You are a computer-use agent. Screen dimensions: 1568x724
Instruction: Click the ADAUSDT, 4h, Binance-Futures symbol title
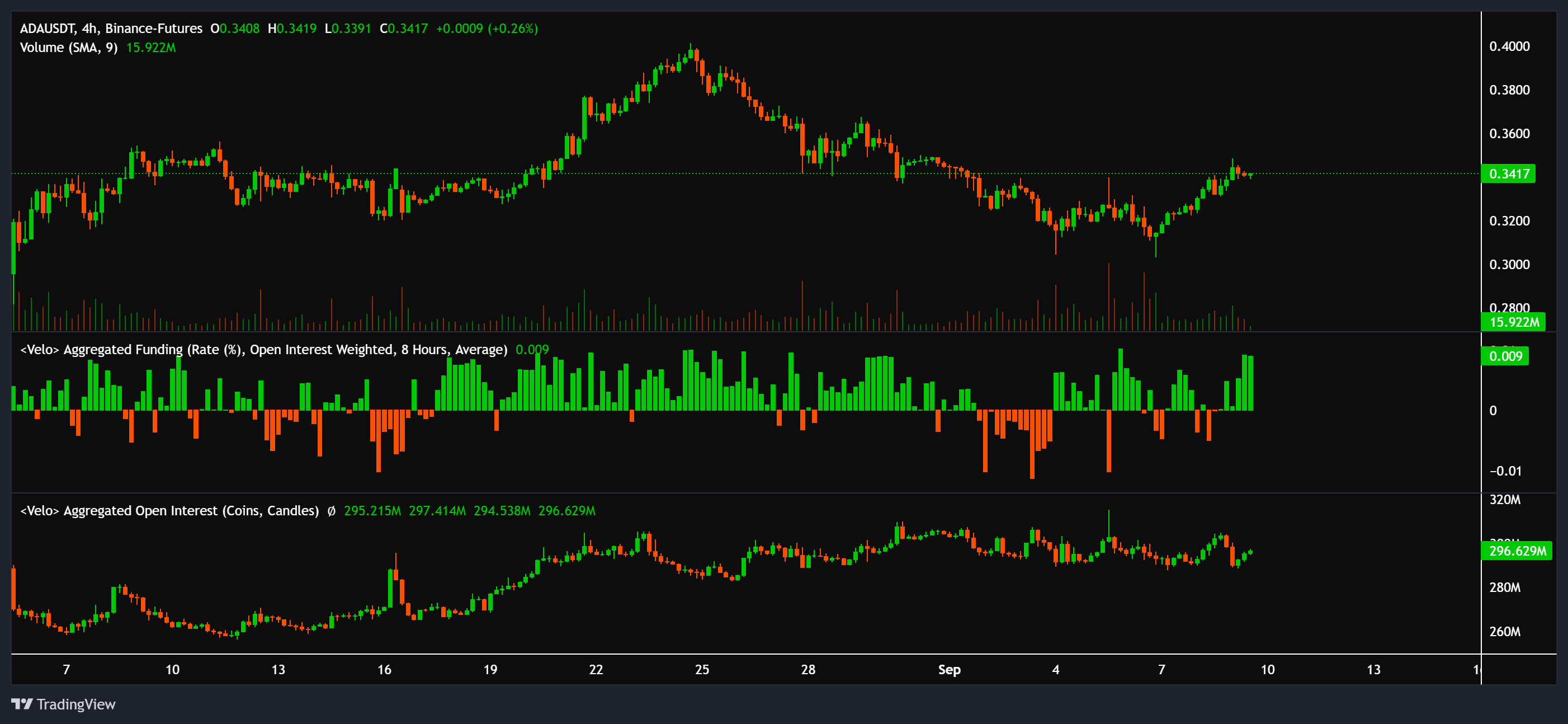pyautogui.click(x=111, y=29)
